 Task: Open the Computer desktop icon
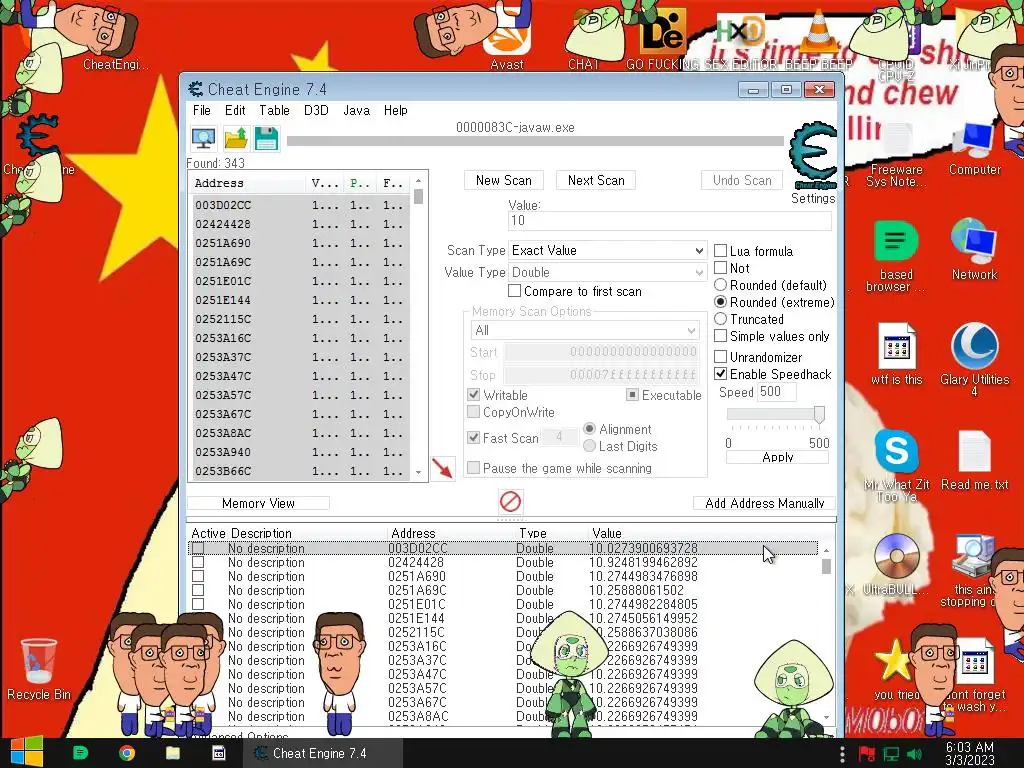tap(974, 148)
